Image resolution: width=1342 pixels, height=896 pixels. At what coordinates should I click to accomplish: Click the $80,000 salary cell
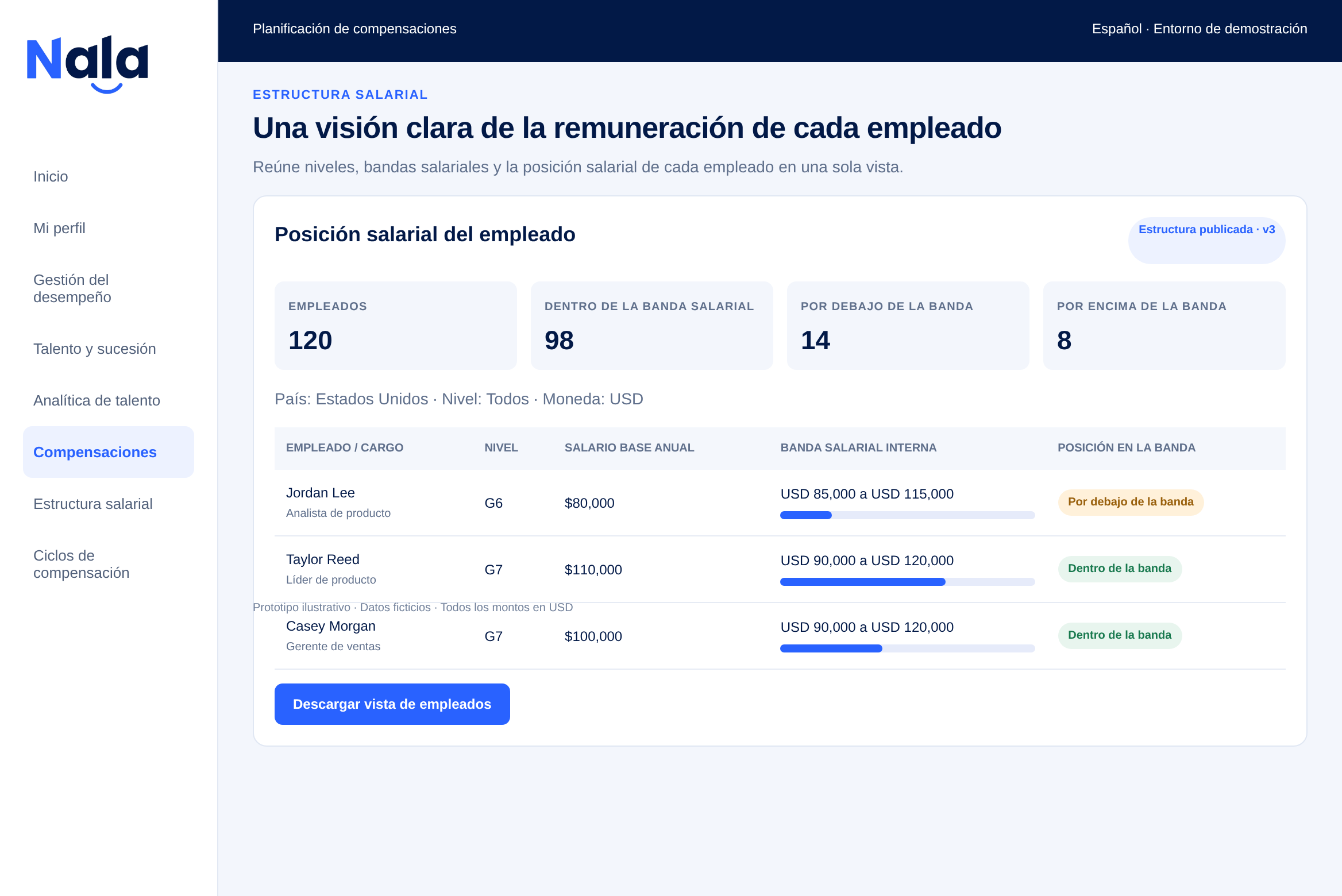pyautogui.click(x=589, y=503)
